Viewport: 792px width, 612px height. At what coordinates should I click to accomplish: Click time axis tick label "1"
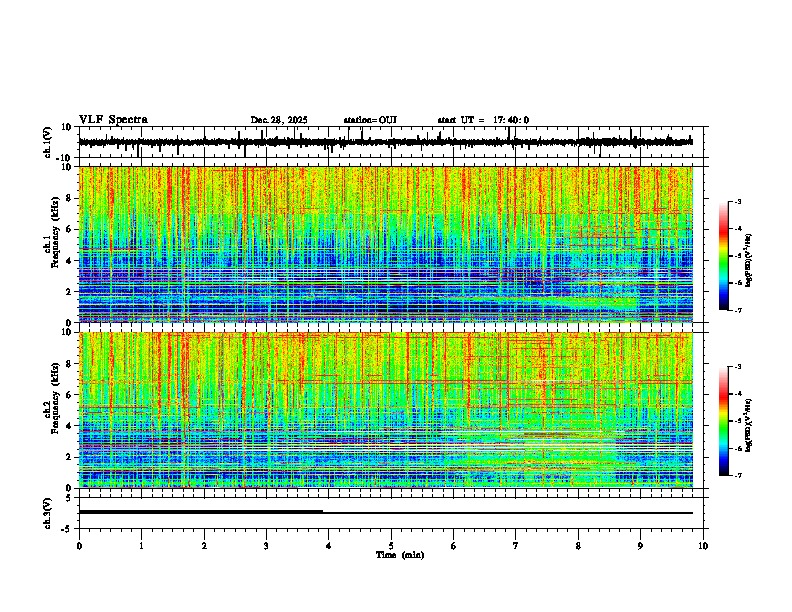click(141, 545)
